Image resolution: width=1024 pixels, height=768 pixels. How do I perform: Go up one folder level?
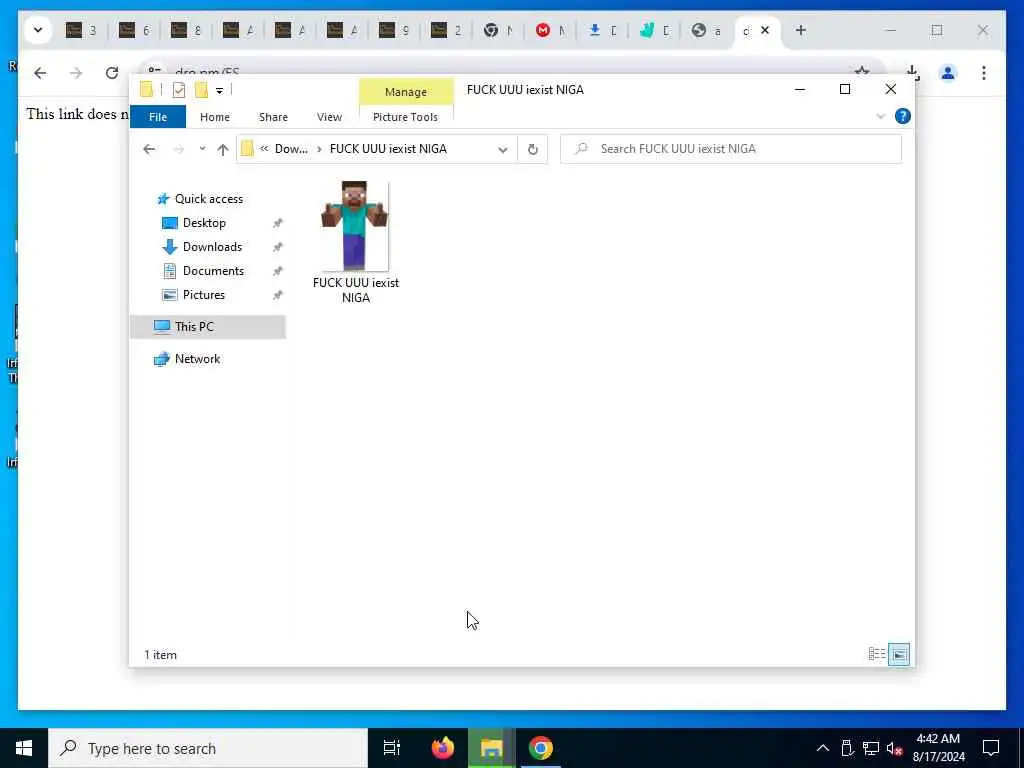click(223, 149)
